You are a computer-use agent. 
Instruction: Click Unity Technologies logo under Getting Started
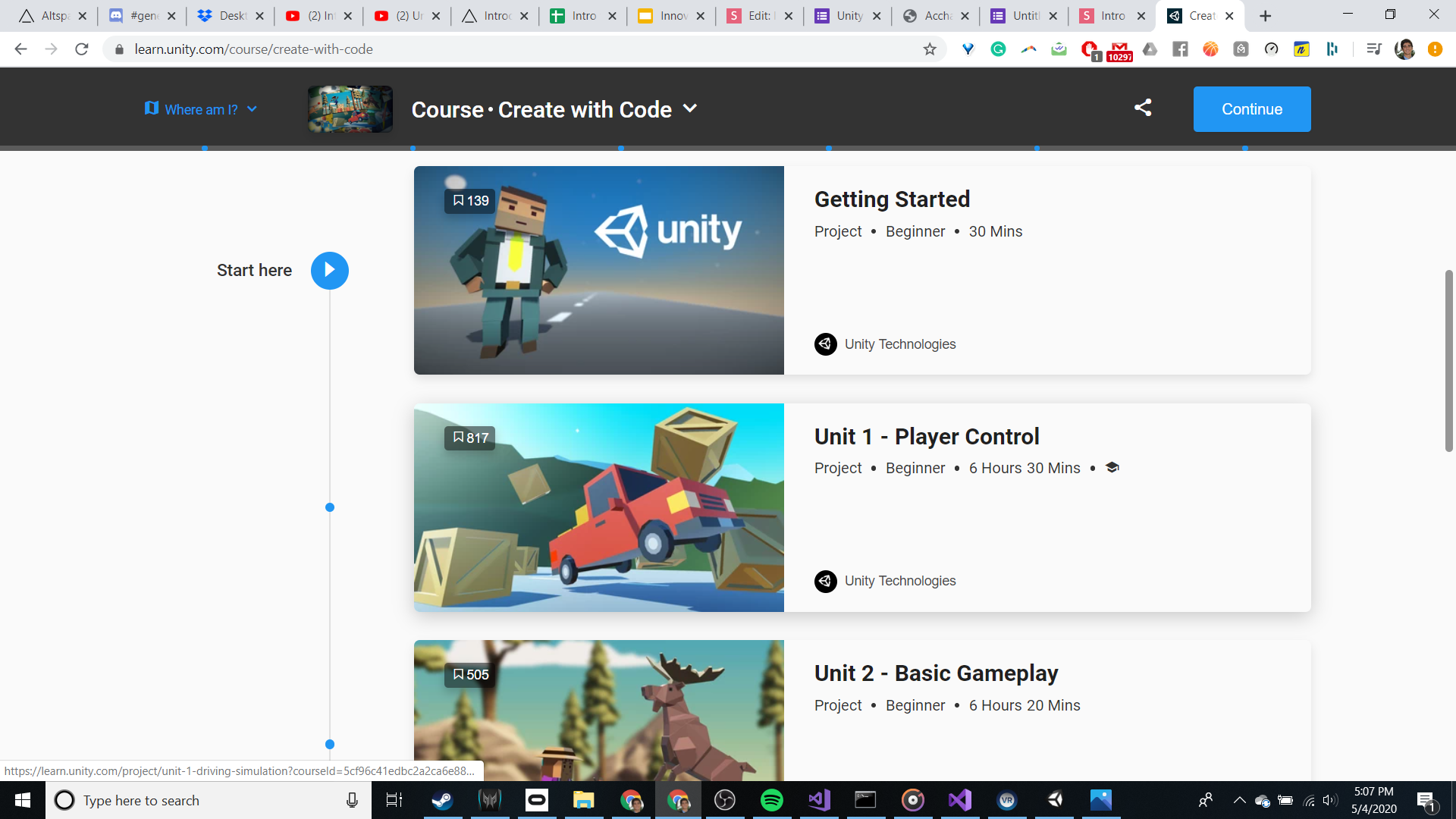825,344
